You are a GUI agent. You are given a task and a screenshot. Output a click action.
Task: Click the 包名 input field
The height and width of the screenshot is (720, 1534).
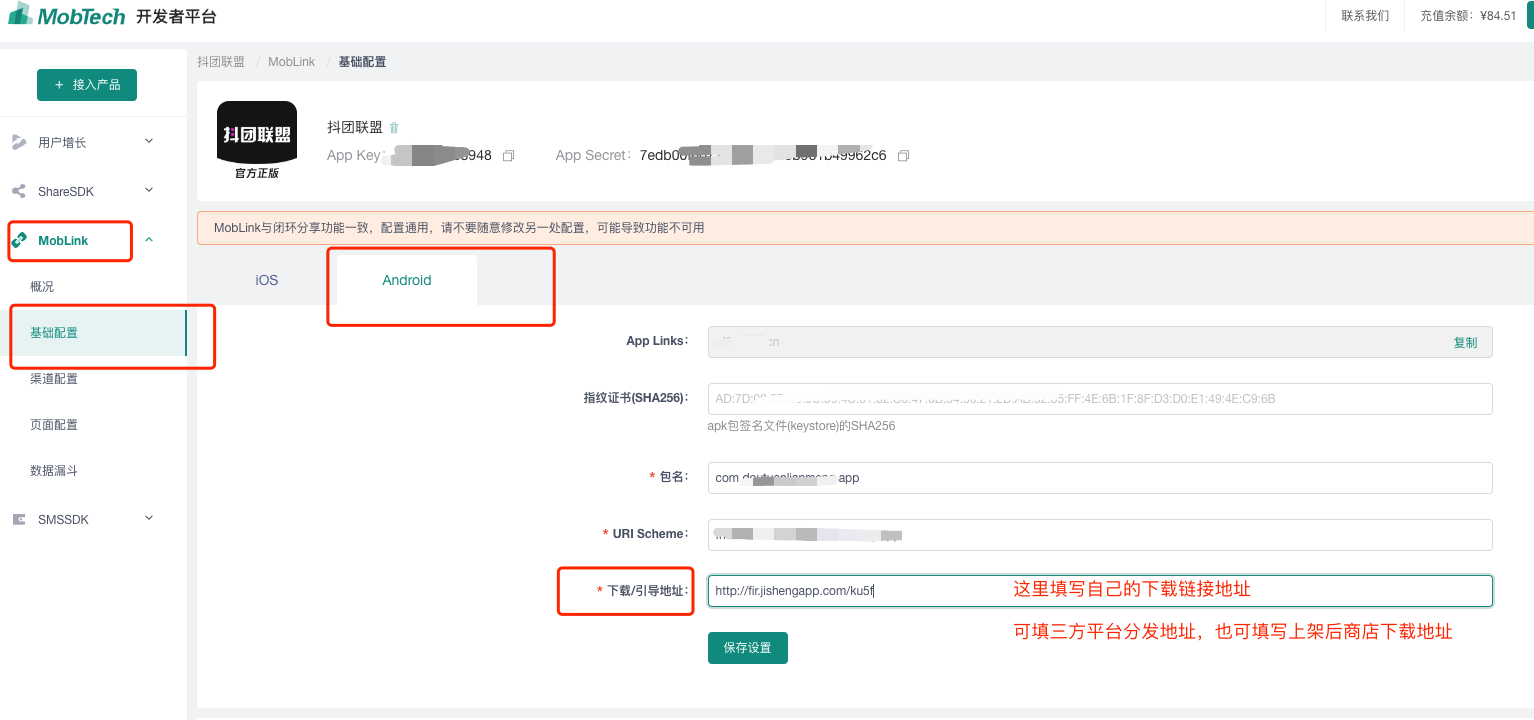tap(1100, 478)
